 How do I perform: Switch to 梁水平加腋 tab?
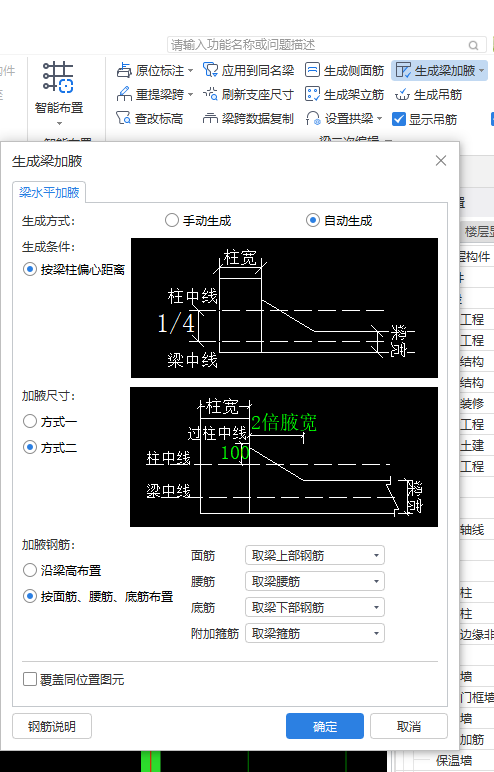pyautogui.click(x=49, y=193)
